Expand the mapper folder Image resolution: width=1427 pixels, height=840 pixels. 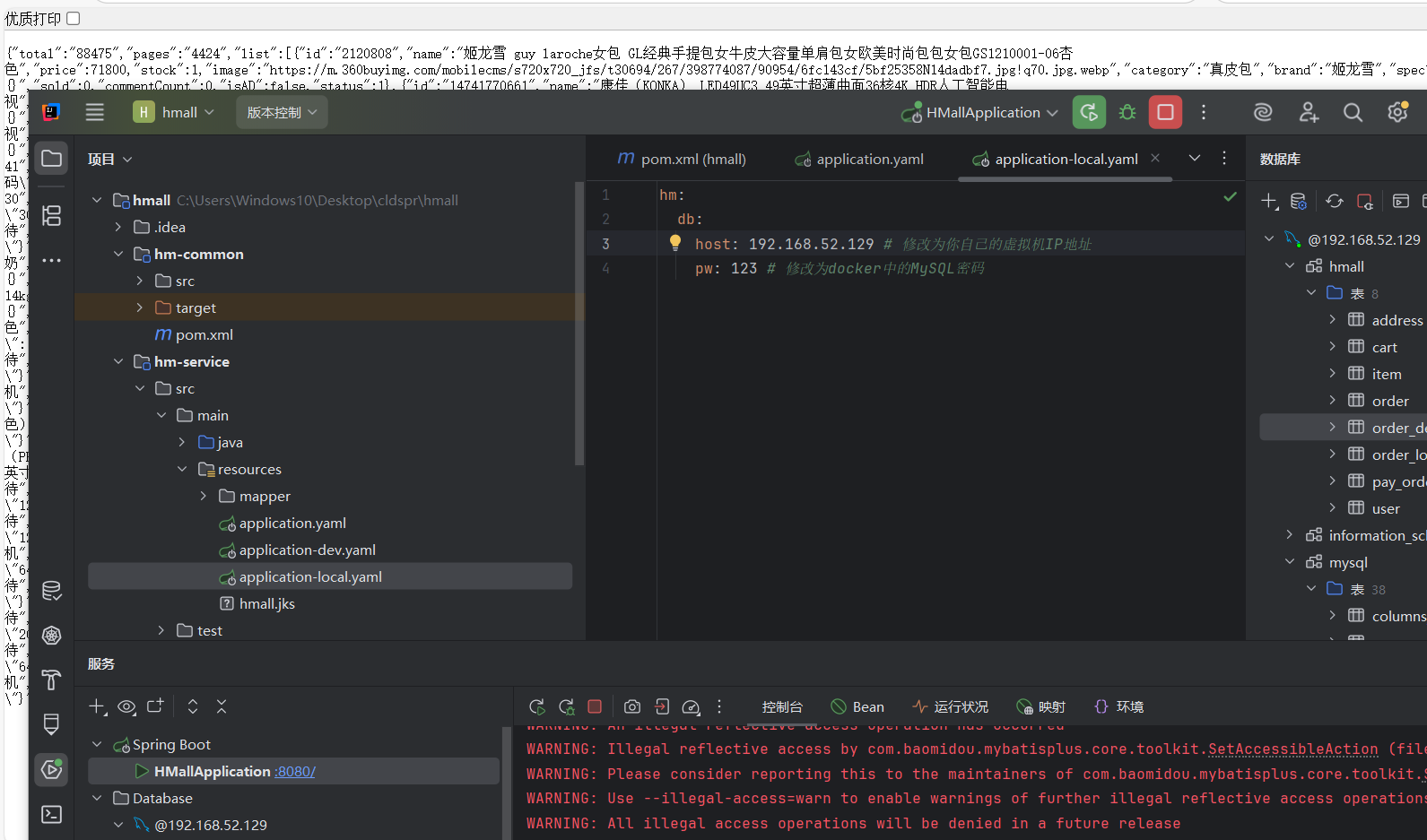click(x=204, y=496)
